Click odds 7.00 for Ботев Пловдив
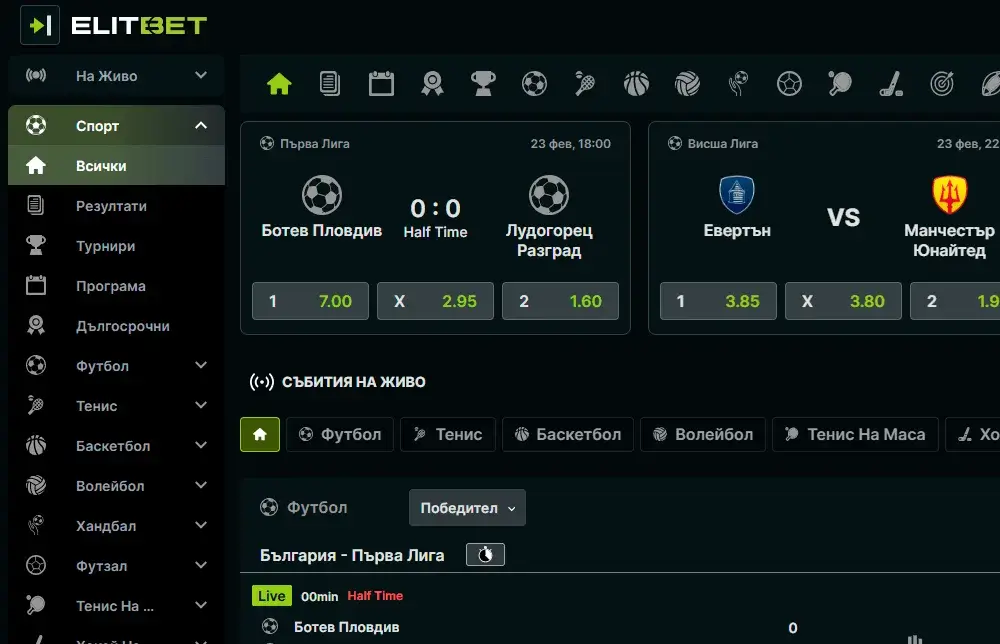 coord(310,301)
